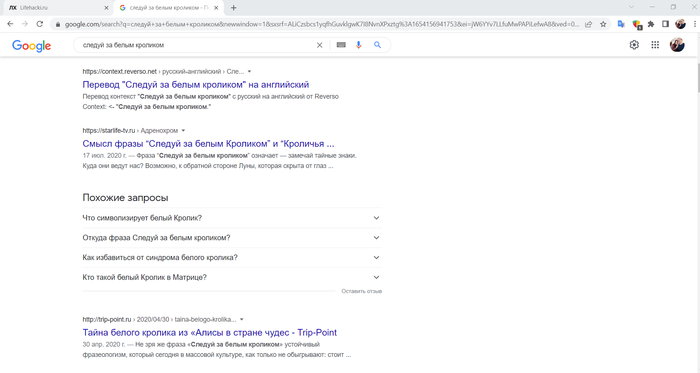Open the Reverso translation result link

point(196,84)
